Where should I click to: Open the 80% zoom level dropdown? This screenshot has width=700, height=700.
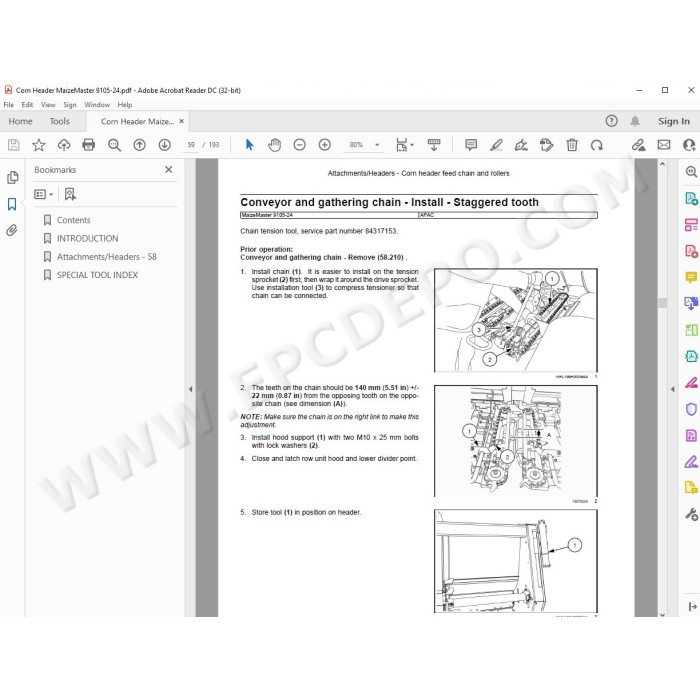[377, 145]
